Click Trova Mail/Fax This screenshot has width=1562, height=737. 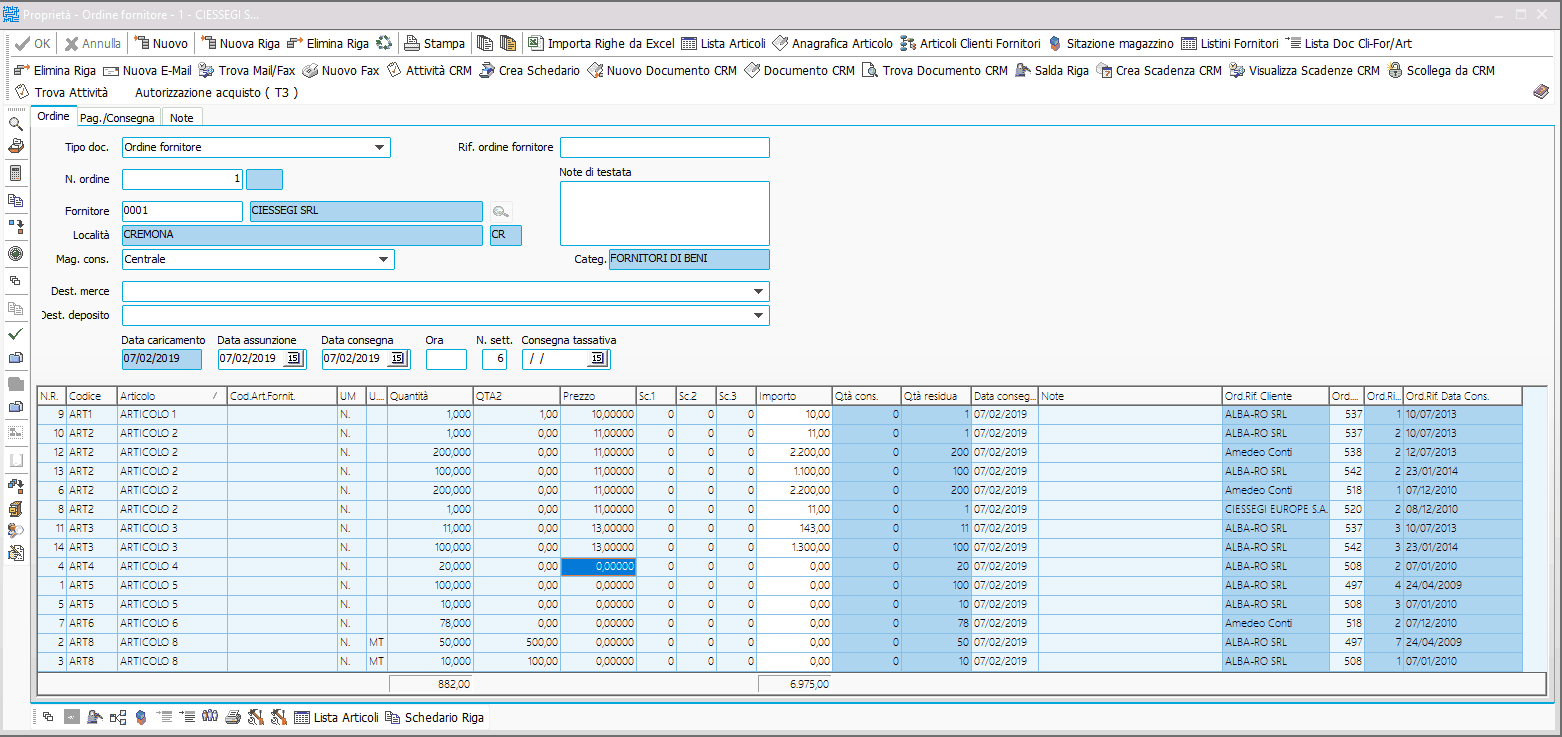[247, 71]
